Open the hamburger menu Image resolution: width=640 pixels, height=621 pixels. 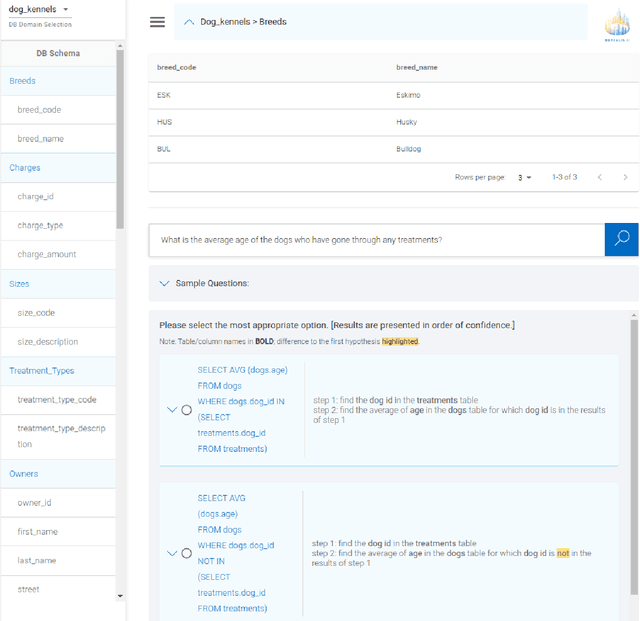click(157, 22)
